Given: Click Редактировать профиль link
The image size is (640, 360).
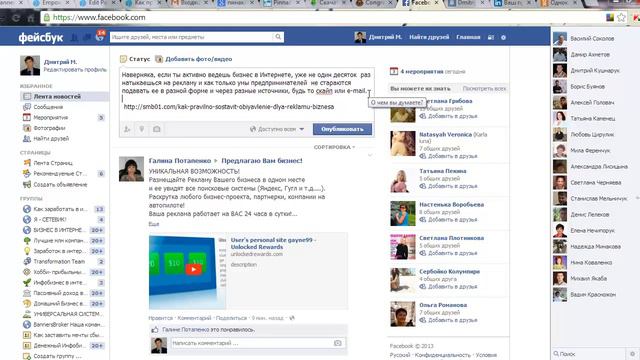Looking at the screenshot, I should pyautogui.click(x=75, y=70).
